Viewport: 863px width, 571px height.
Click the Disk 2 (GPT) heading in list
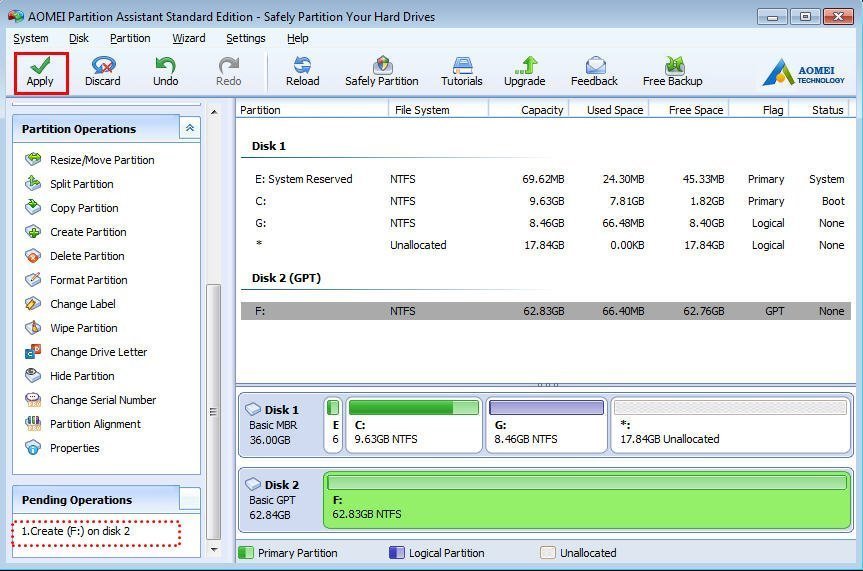tap(286, 278)
